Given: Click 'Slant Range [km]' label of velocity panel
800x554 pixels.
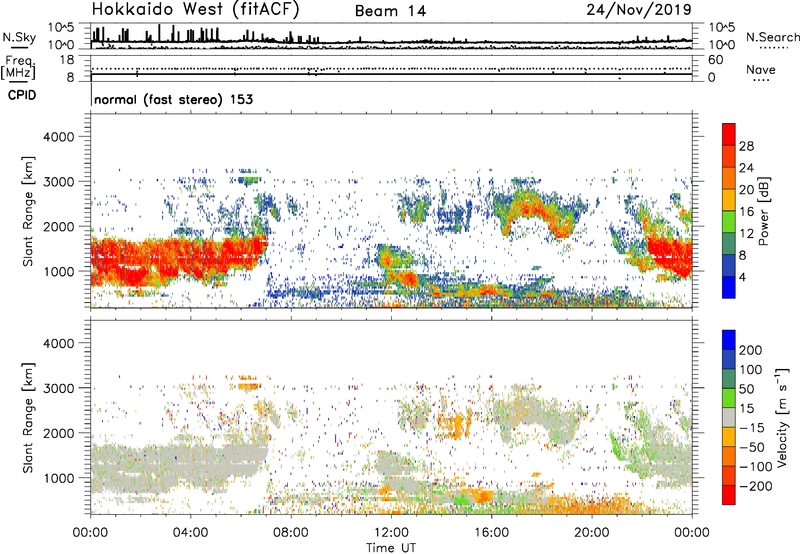Looking at the screenshot, I should [28, 417].
